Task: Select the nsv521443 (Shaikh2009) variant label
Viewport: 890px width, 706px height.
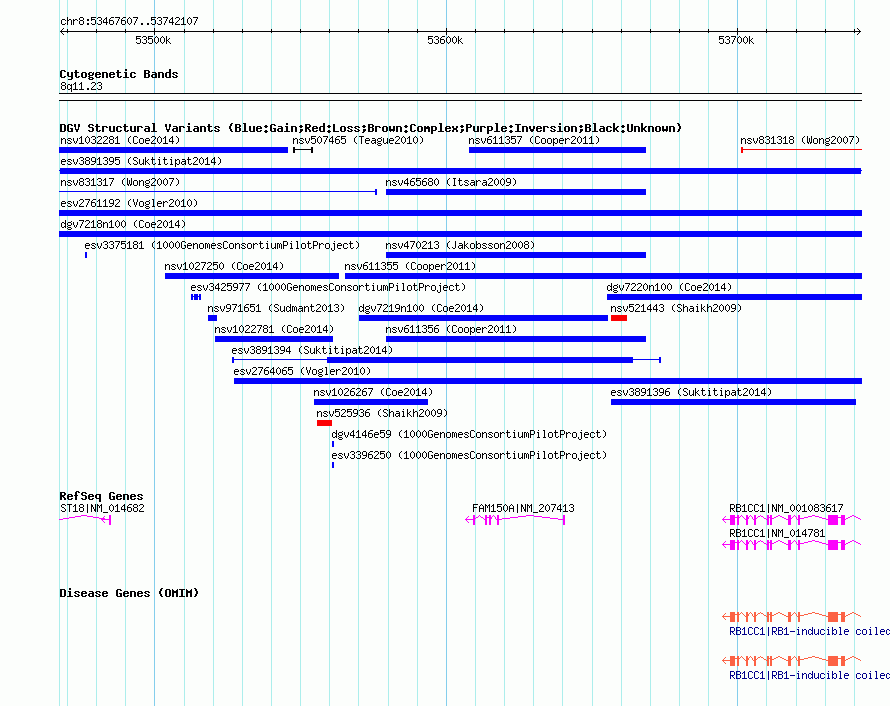Action: pyautogui.click(x=676, y=308)
